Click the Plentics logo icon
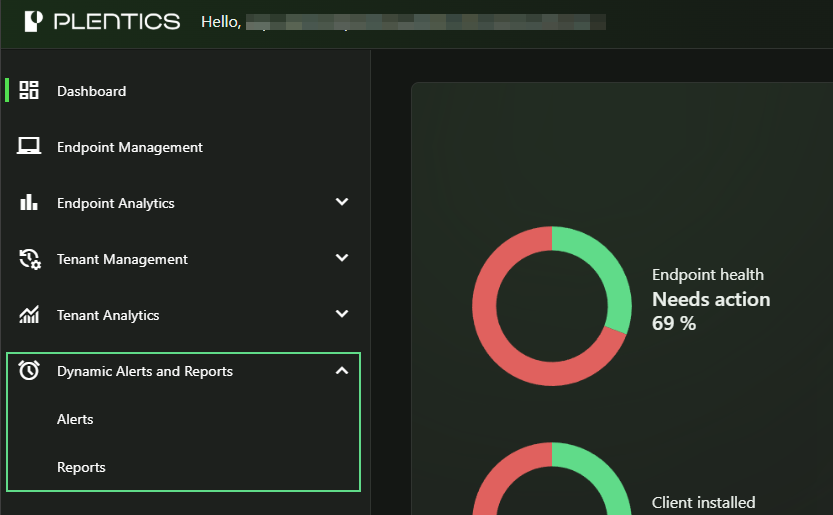The image size is (833, 515). pos(33,21)
